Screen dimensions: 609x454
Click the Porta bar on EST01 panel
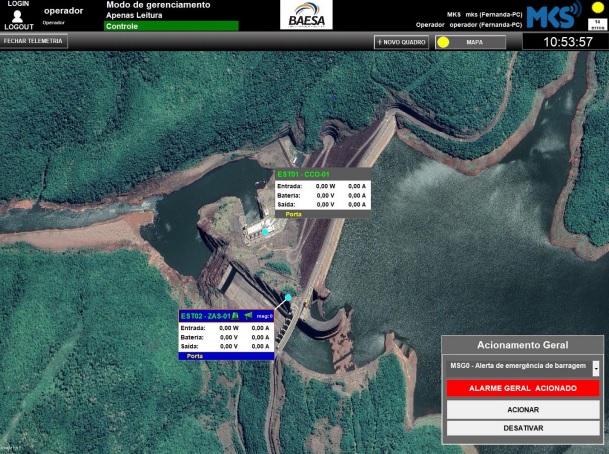(x=293, y=214)
